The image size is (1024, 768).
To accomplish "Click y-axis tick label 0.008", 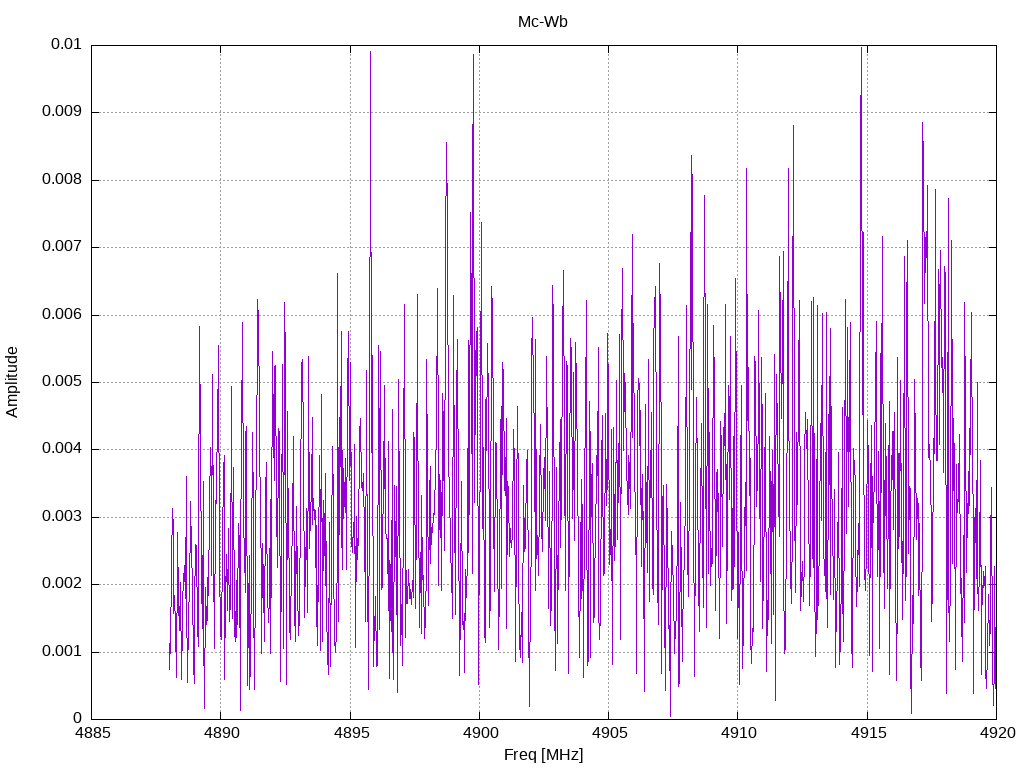I will point(62,180).
